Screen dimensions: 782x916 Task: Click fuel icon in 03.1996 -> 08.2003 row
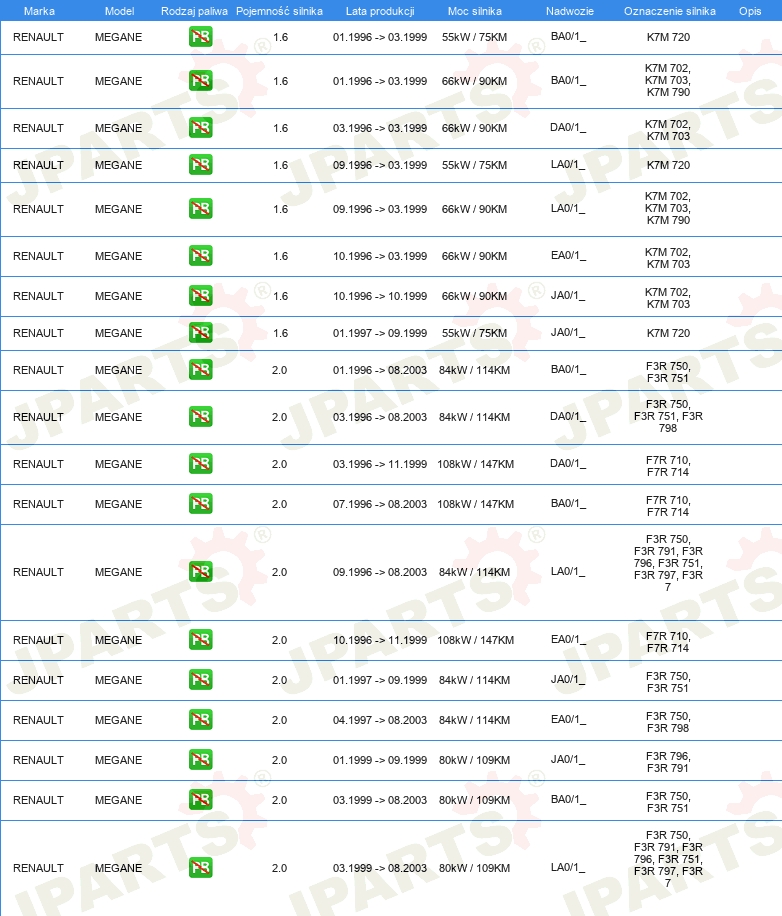click(200, 417)
